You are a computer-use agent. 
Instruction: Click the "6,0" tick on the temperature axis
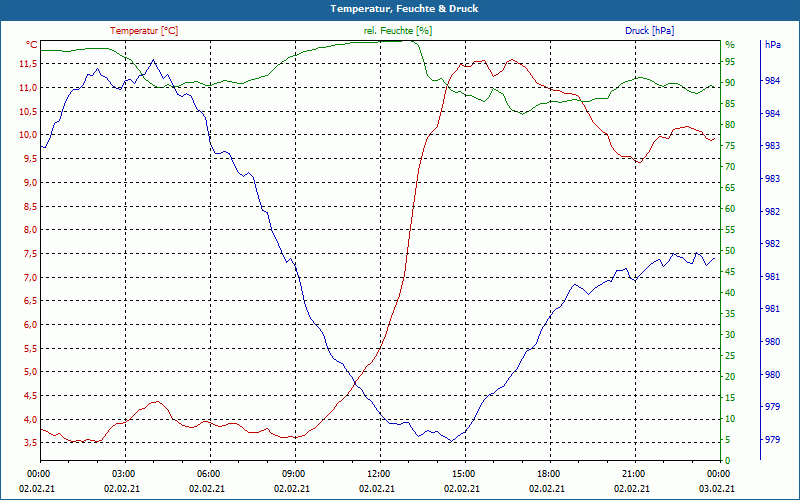click(x=30, y=324)
